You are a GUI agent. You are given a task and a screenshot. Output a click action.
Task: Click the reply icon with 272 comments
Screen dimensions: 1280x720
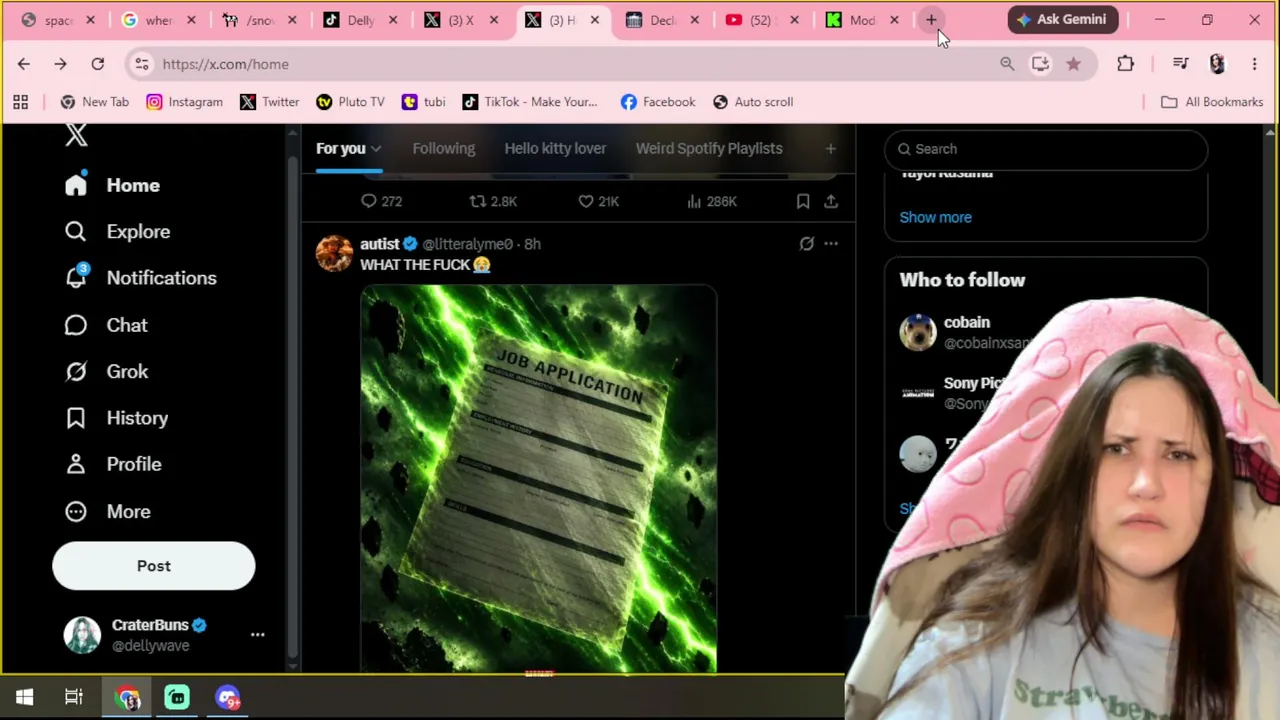click(381, 201)
